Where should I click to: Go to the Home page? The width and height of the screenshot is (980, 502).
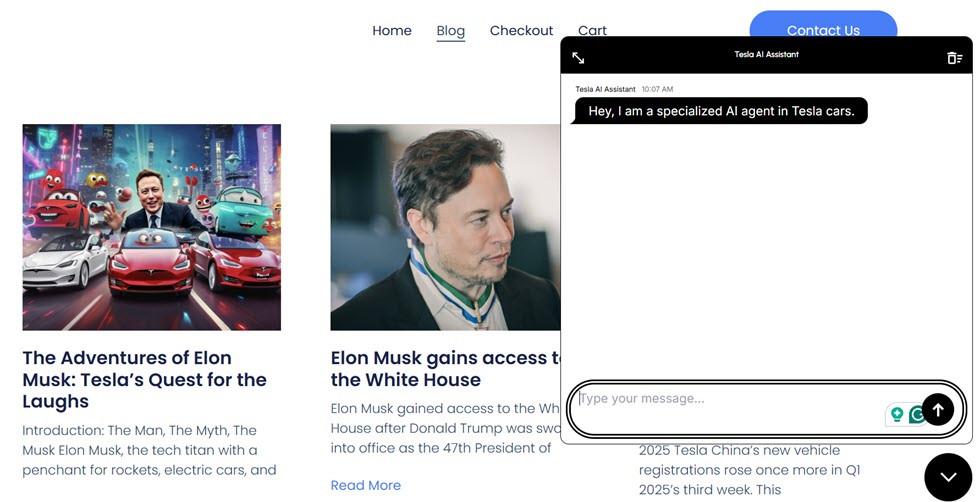tap(392, 31)
